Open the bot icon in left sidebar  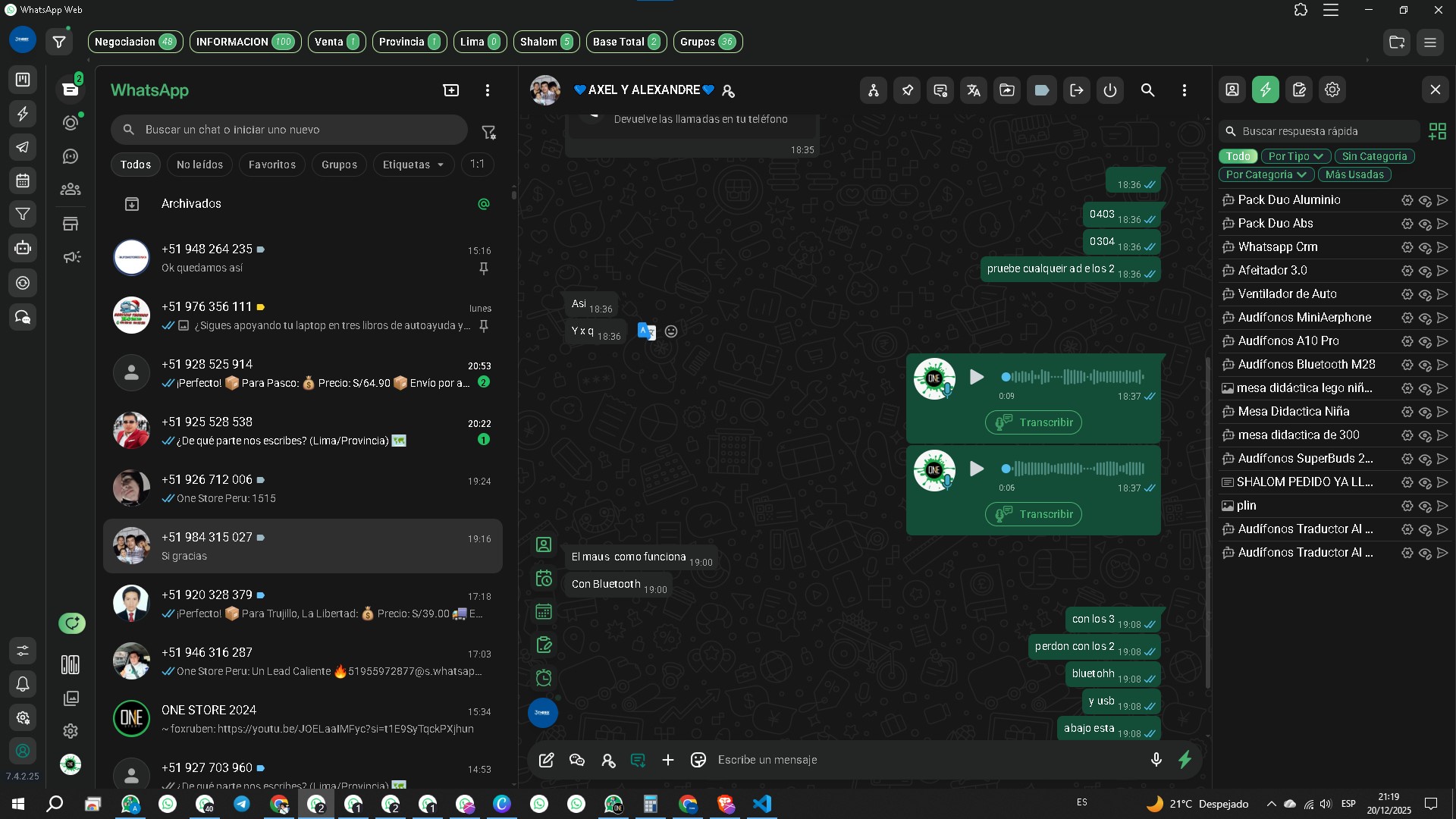click(x=23, y=248)
